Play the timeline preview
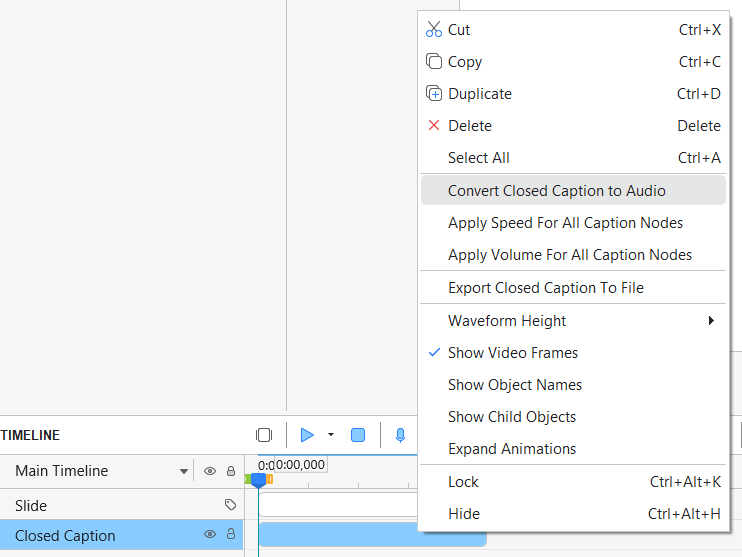 point(307,435)
